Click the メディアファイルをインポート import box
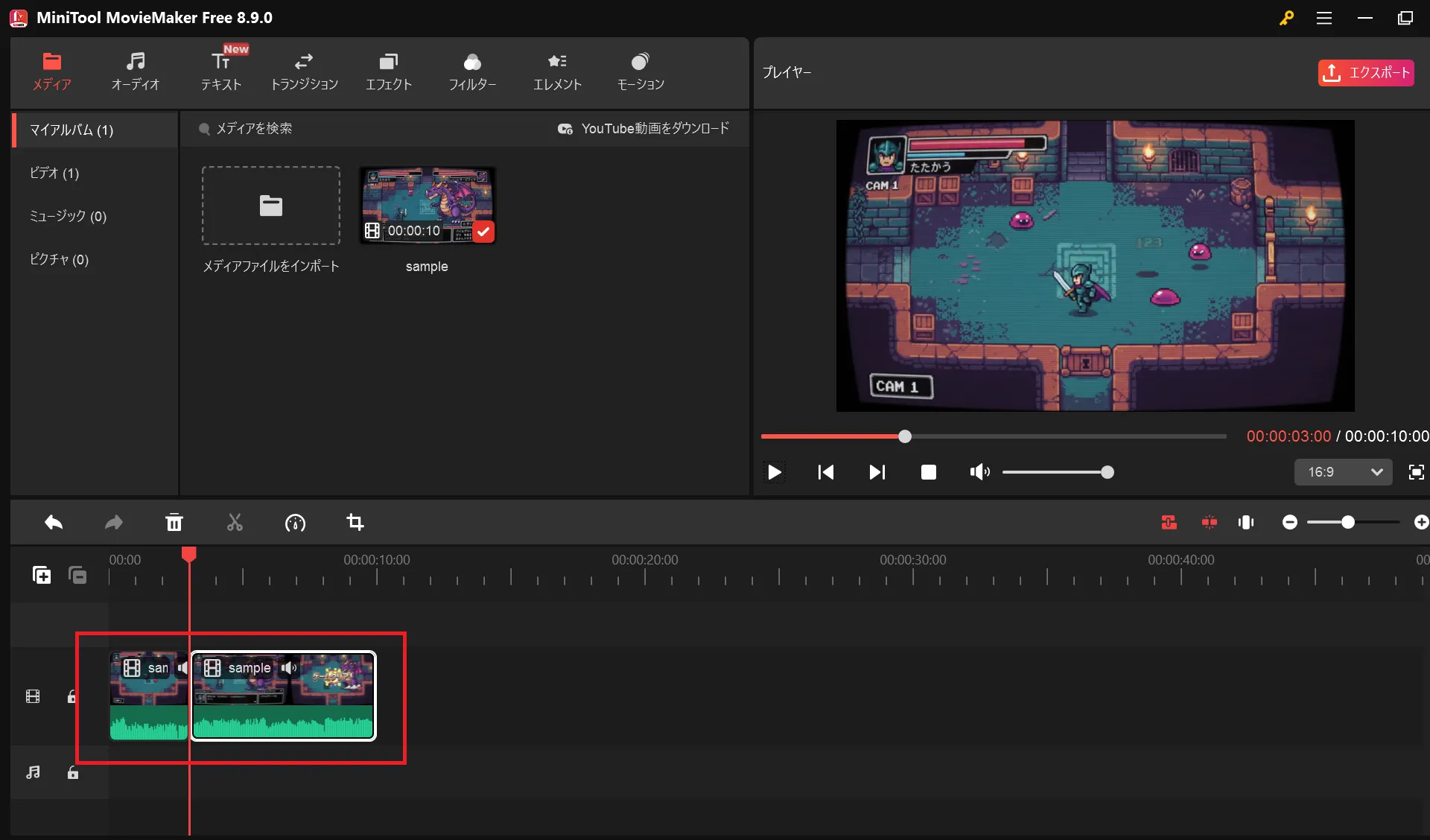Screen dimensions: 1430x840 [271, 206]
